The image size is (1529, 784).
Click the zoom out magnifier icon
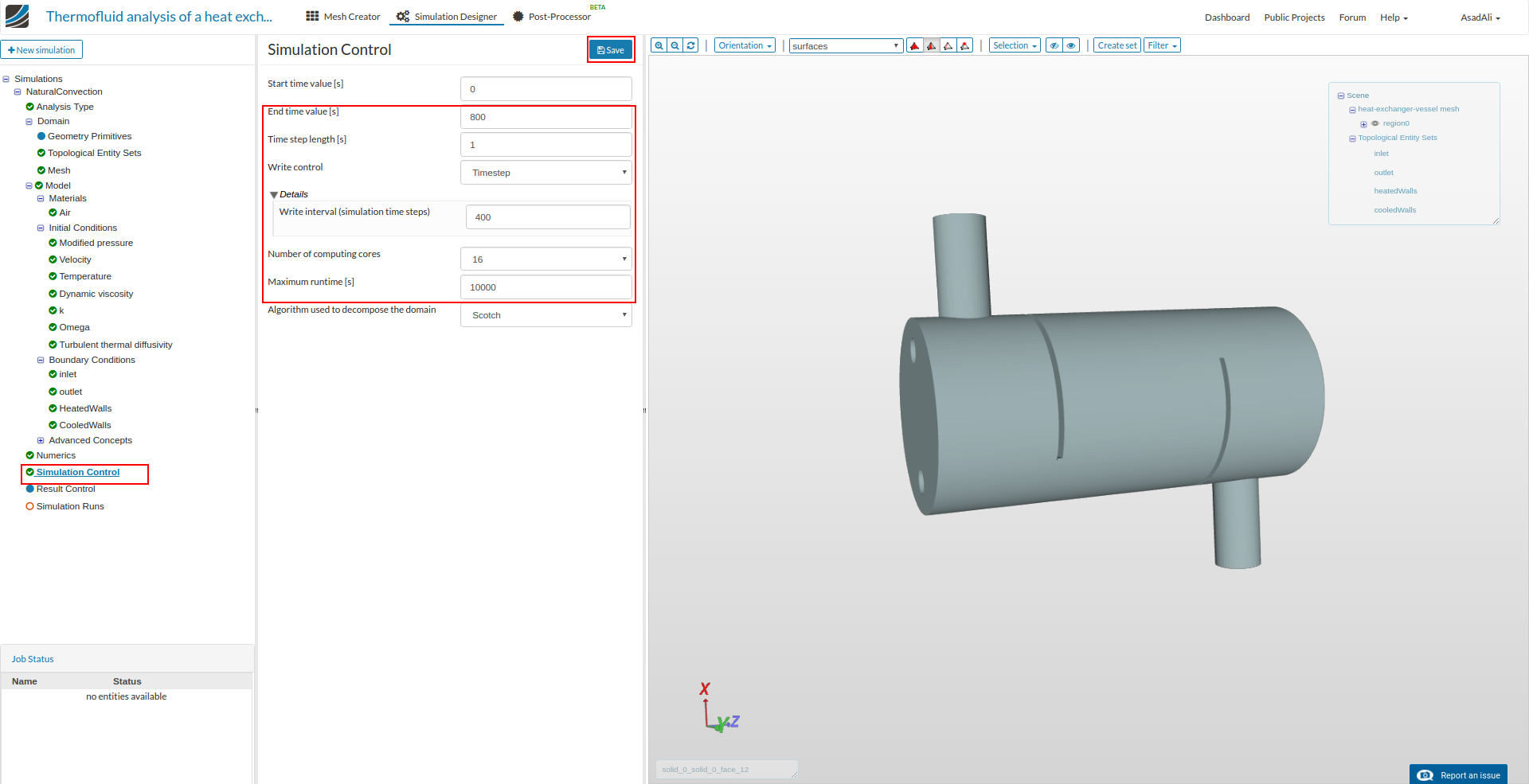tap(675, 46)
